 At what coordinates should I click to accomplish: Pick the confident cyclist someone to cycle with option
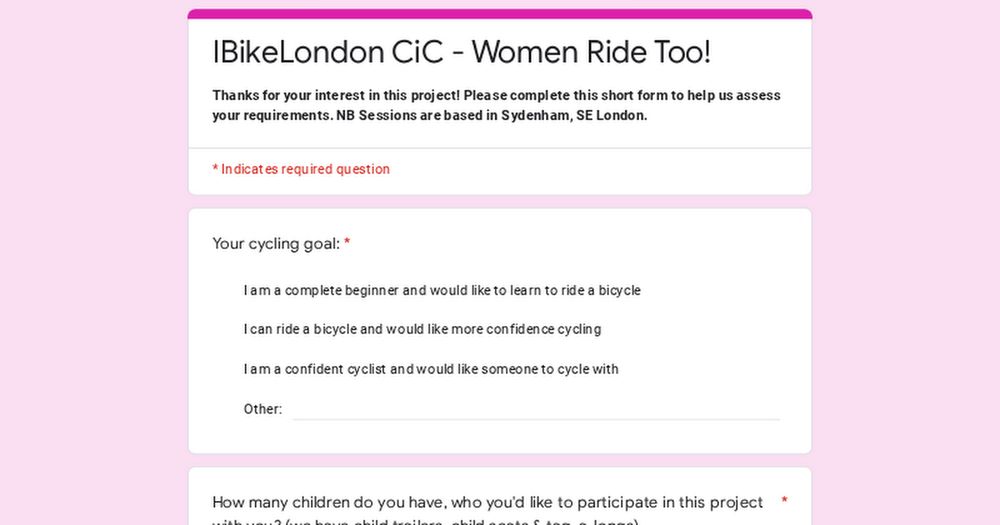[x=430, y=369]
